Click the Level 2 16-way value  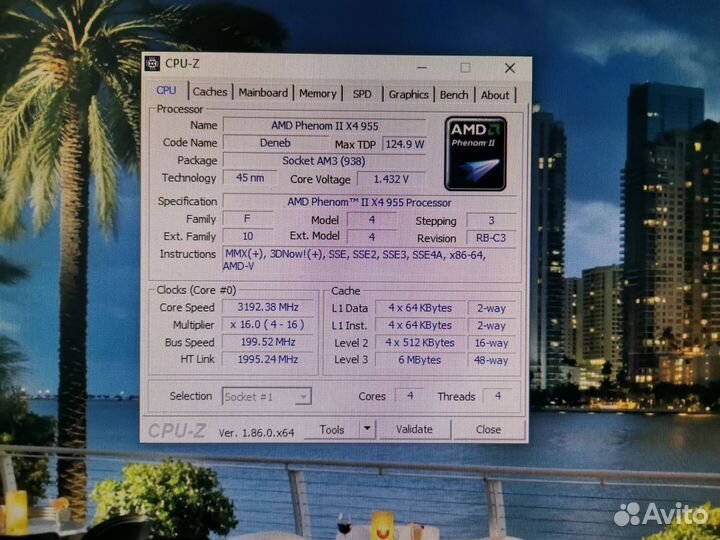pos(491,343)
